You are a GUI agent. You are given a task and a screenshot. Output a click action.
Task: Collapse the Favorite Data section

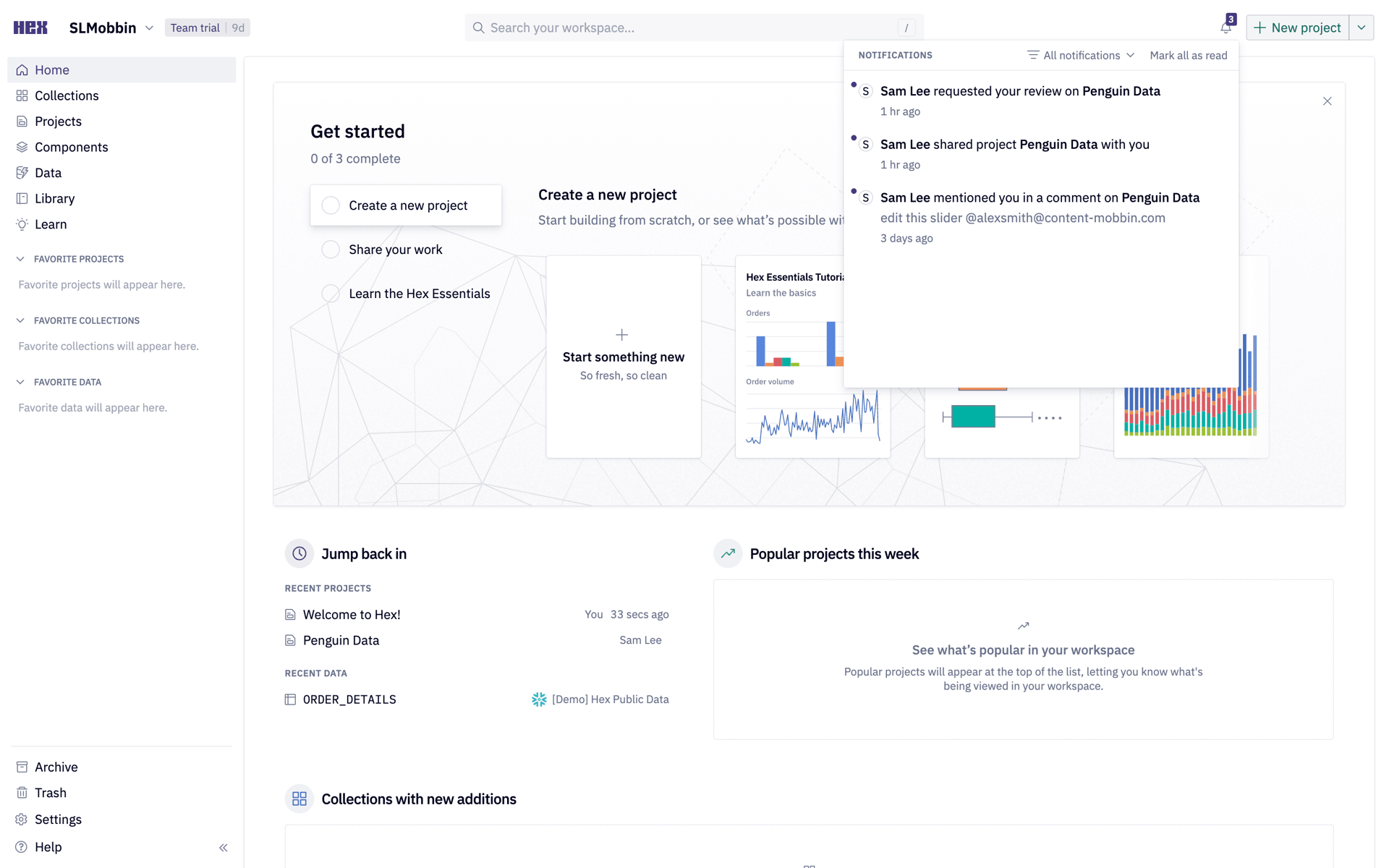point(20,382)
